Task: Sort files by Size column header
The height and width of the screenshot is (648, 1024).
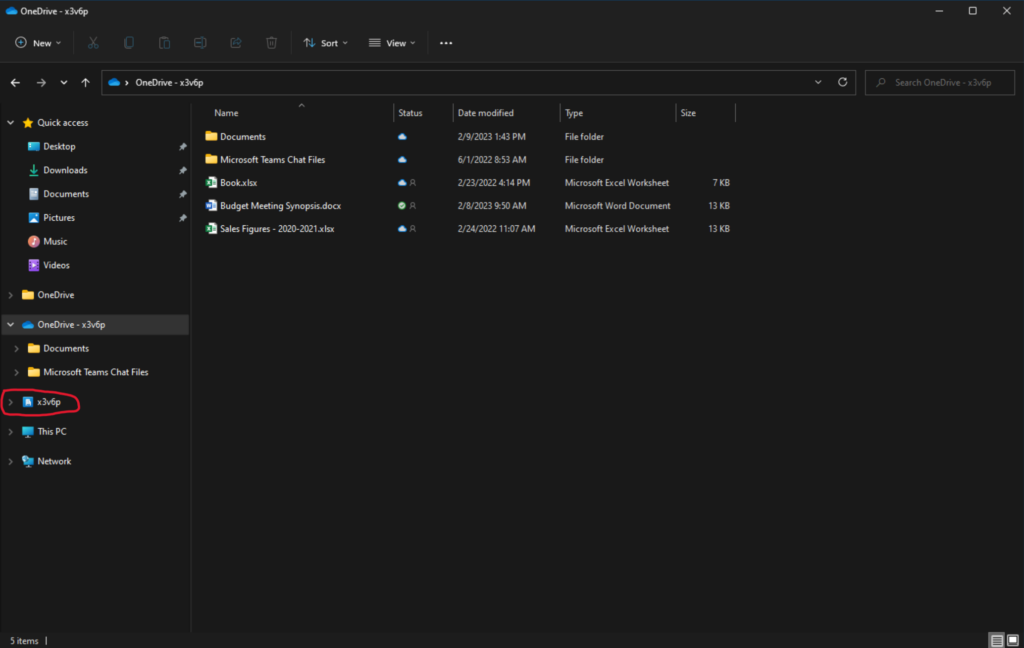Action: click(x=688, y=113)
